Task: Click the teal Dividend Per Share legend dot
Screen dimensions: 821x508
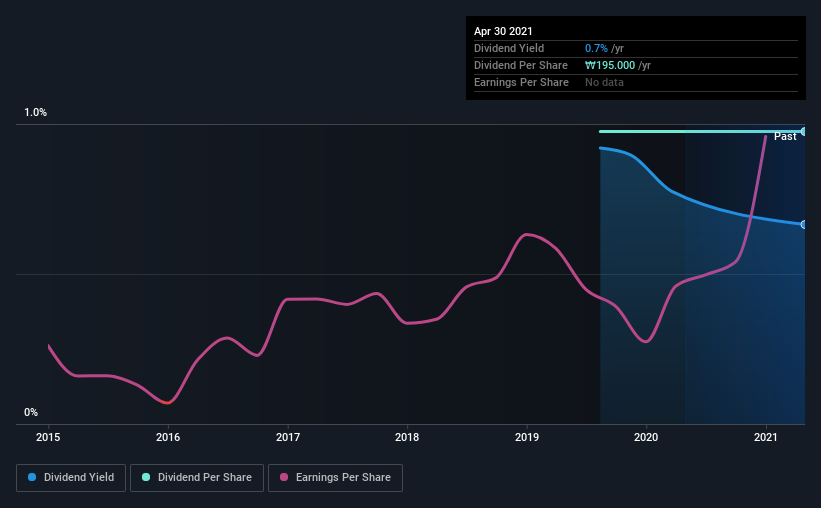Action: pyautogui.click(x=146, y=477)
